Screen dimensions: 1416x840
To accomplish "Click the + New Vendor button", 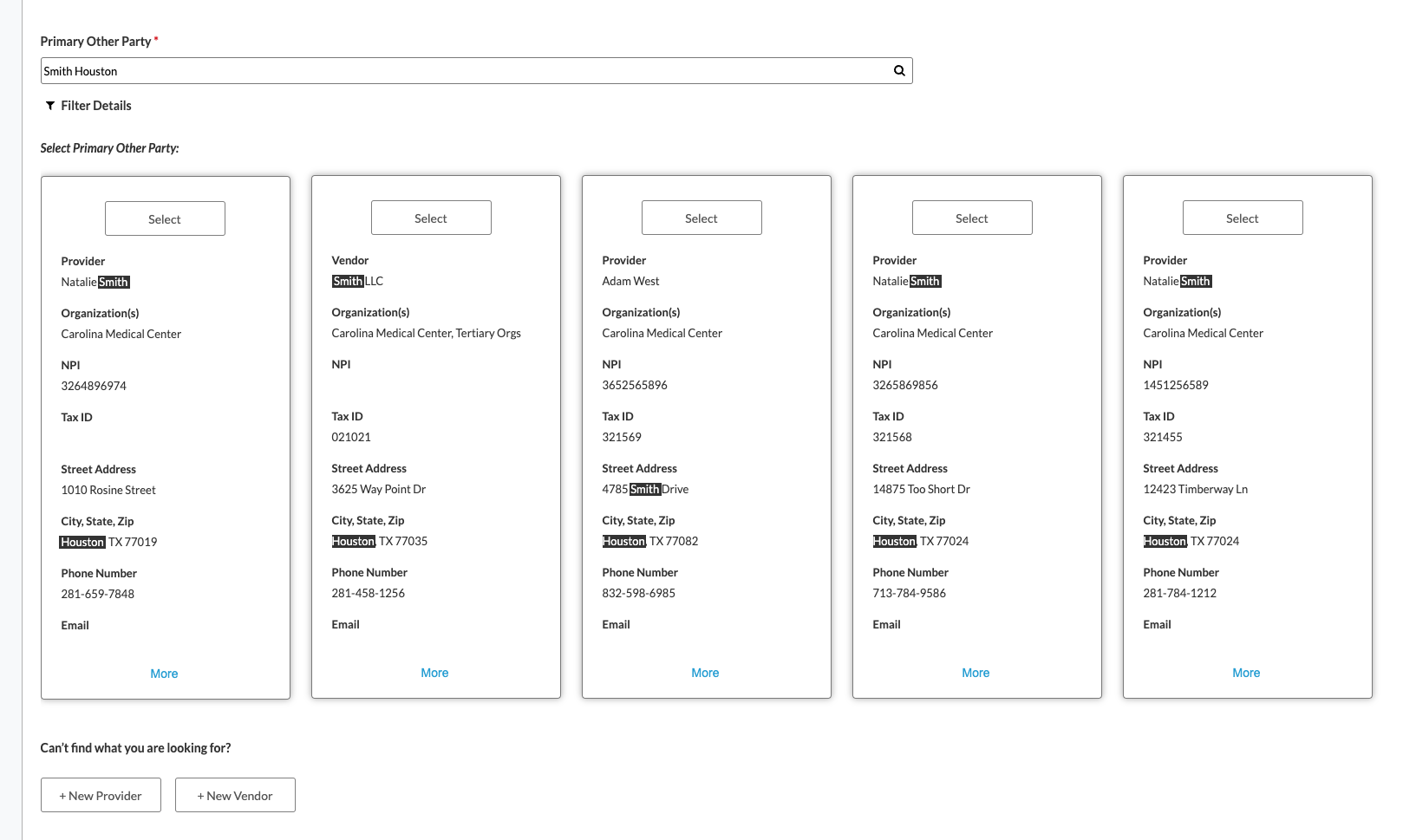I will click(x=234, y=795).
